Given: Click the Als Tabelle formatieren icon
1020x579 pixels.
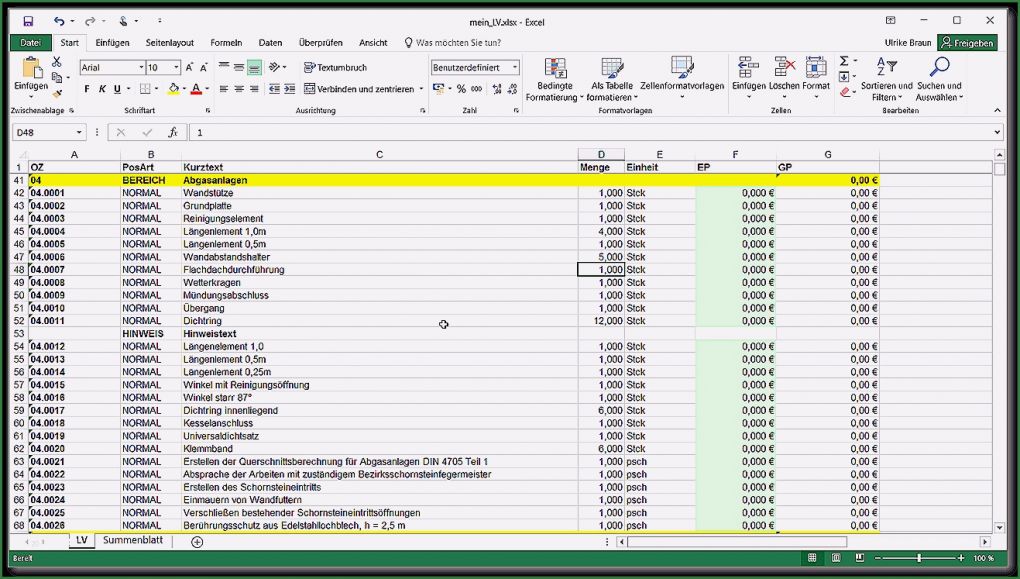Looking at the screenshot, I should [x=611, y=69].
